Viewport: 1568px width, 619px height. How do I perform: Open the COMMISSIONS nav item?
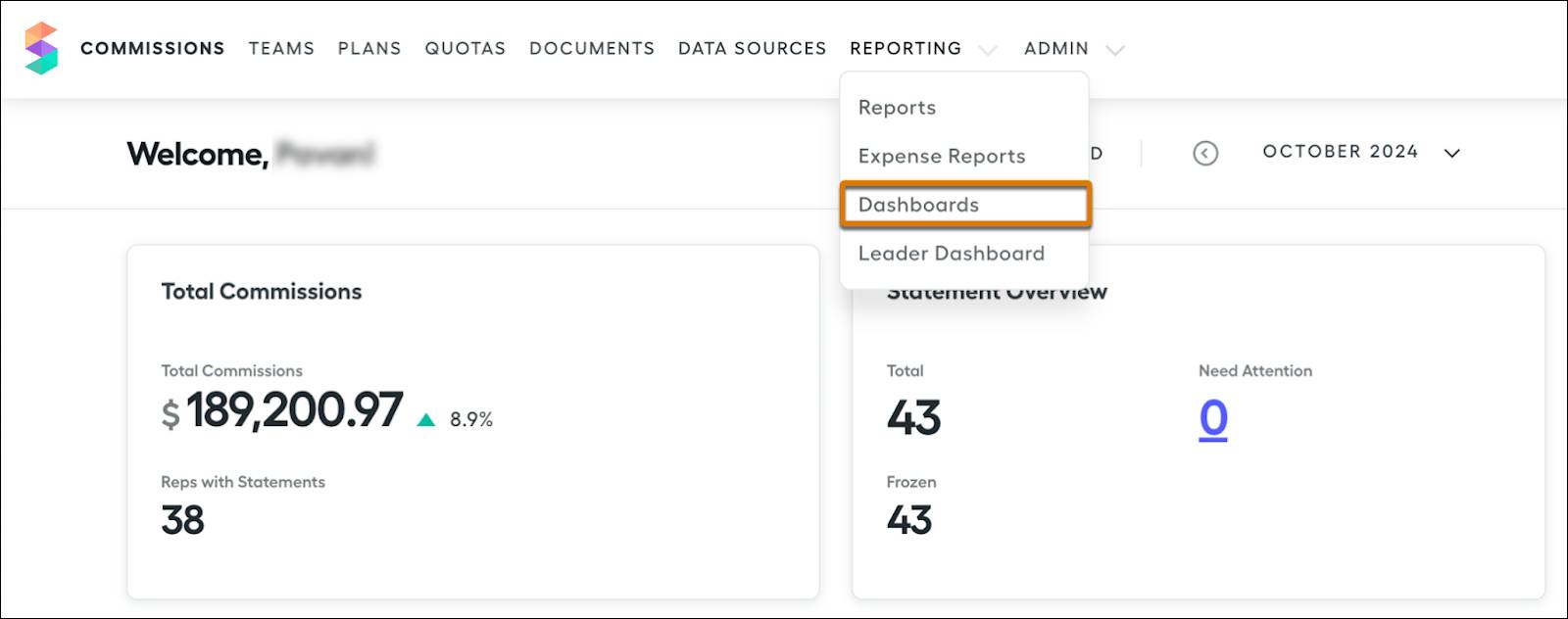point(153,48)
